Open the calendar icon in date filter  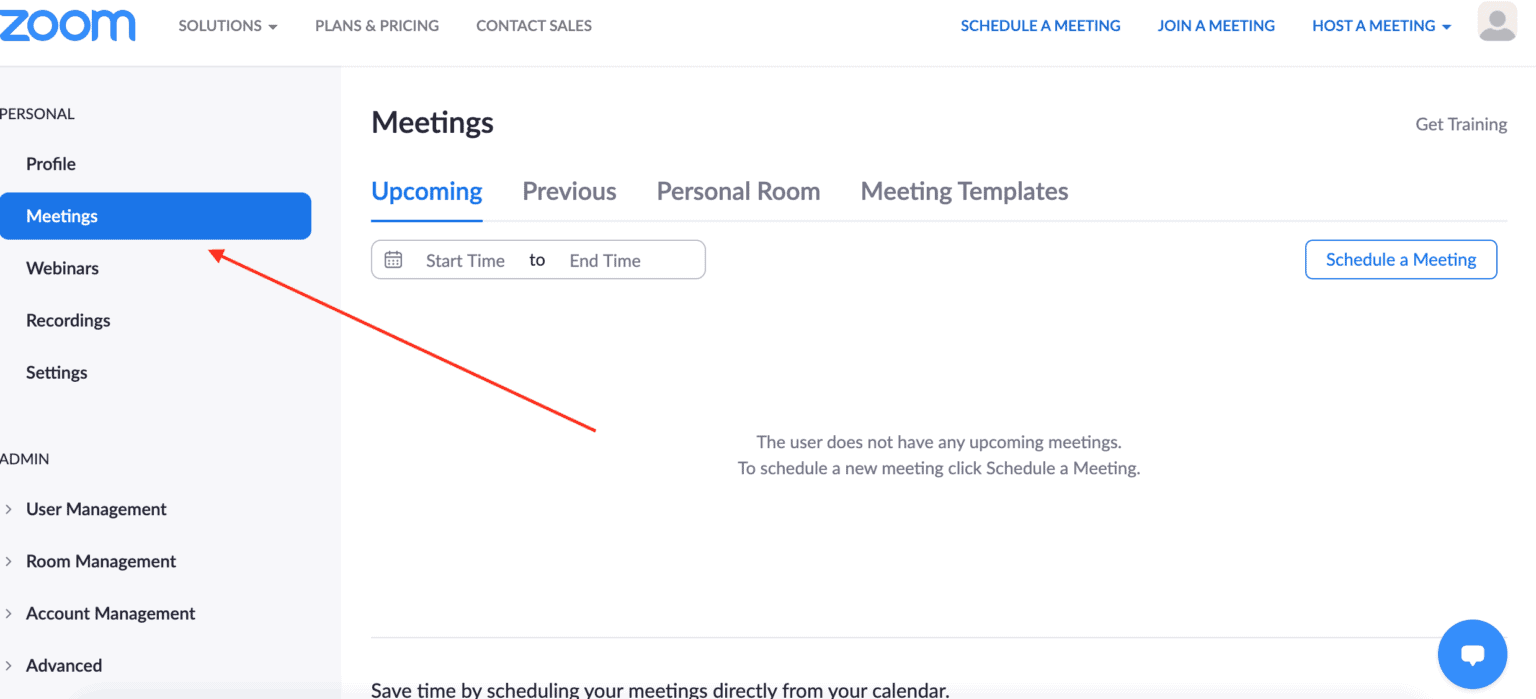click(x=393, y=259)
